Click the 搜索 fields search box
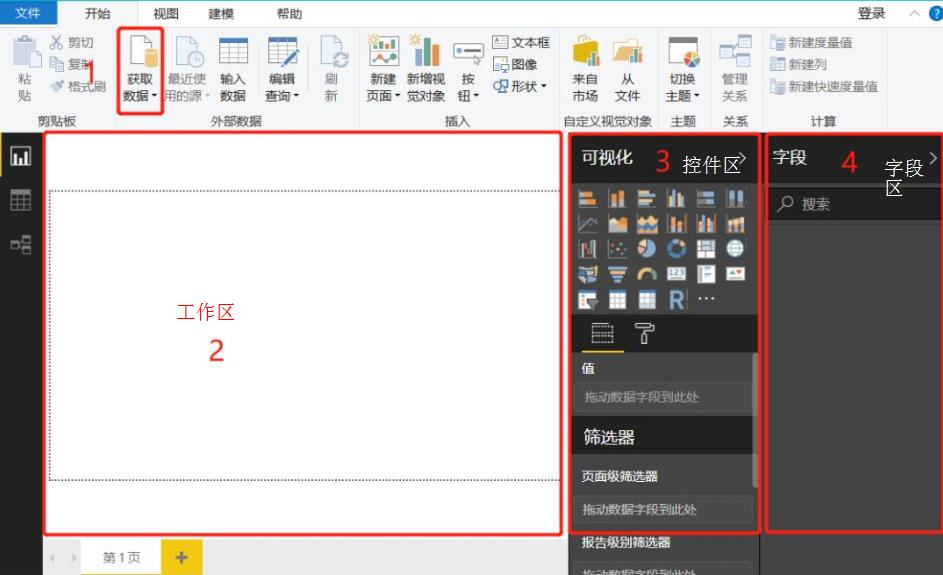This screenshot has height=575, width=943. [854, 204]
